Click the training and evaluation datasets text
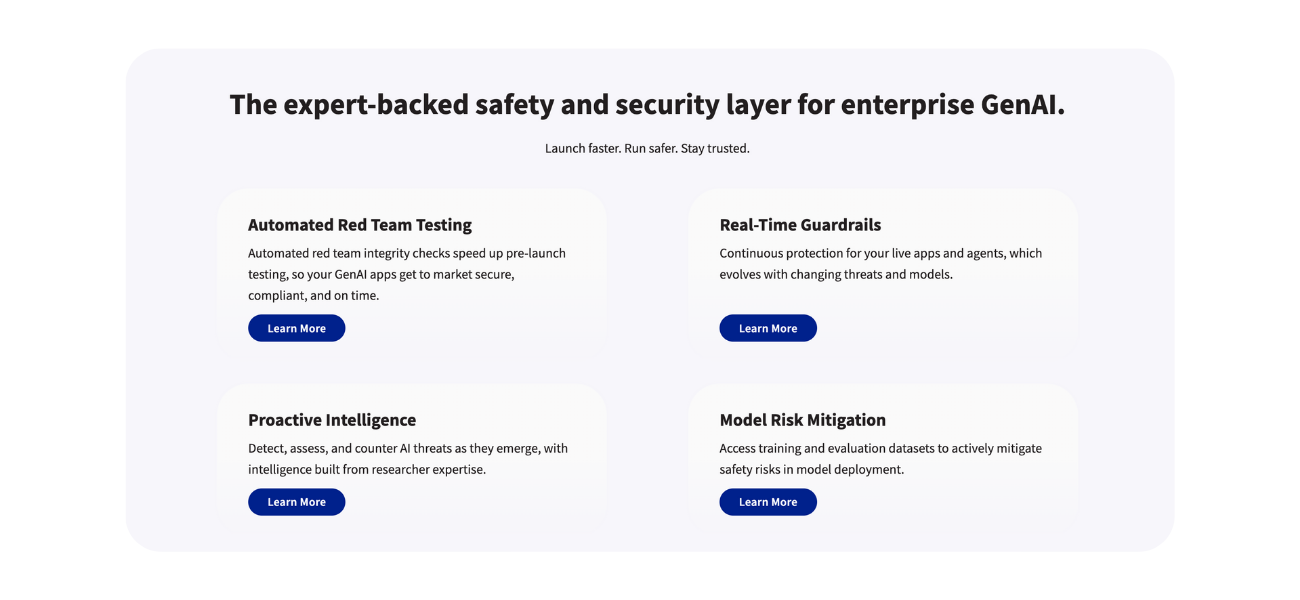 (x=881, y=458)
